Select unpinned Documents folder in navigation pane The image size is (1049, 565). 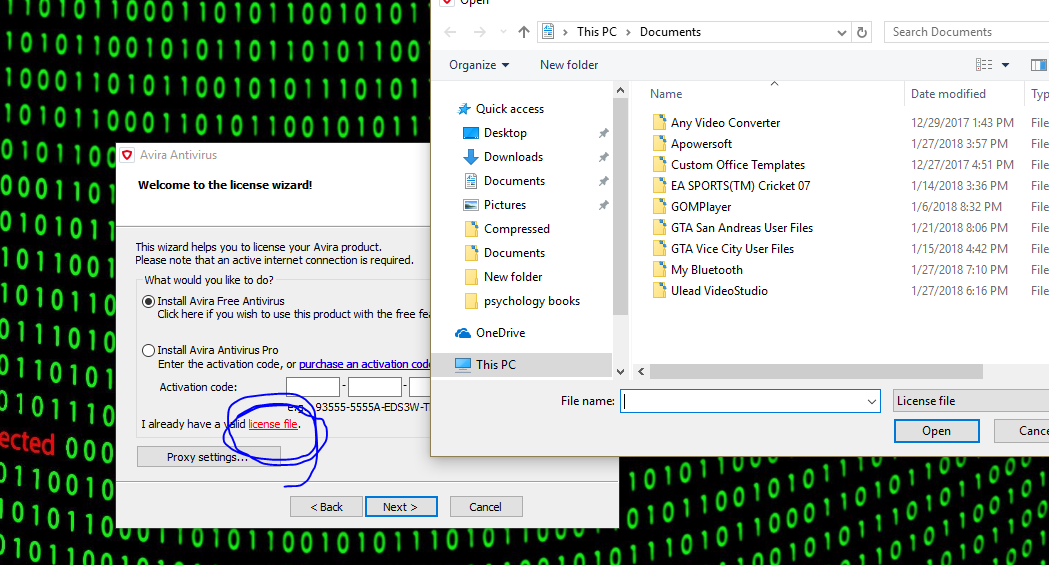pyautogui.click(x=514, y=253)
